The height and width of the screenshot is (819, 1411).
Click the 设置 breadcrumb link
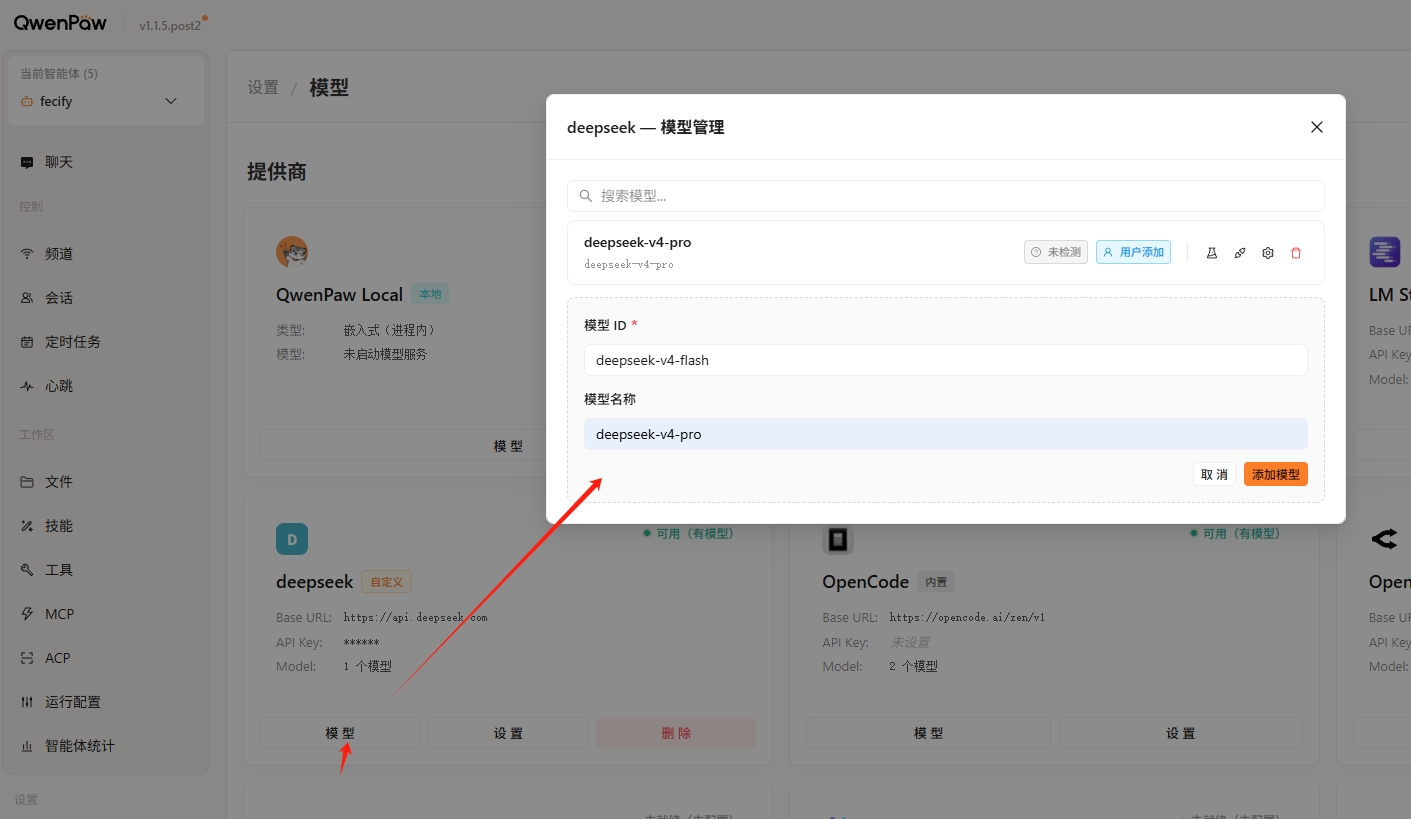(263, 87)
